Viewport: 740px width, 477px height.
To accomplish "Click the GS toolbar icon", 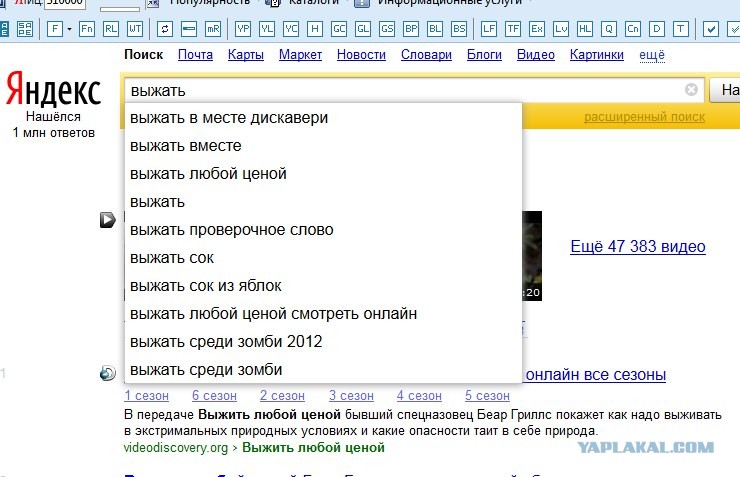I will [387, 29].
